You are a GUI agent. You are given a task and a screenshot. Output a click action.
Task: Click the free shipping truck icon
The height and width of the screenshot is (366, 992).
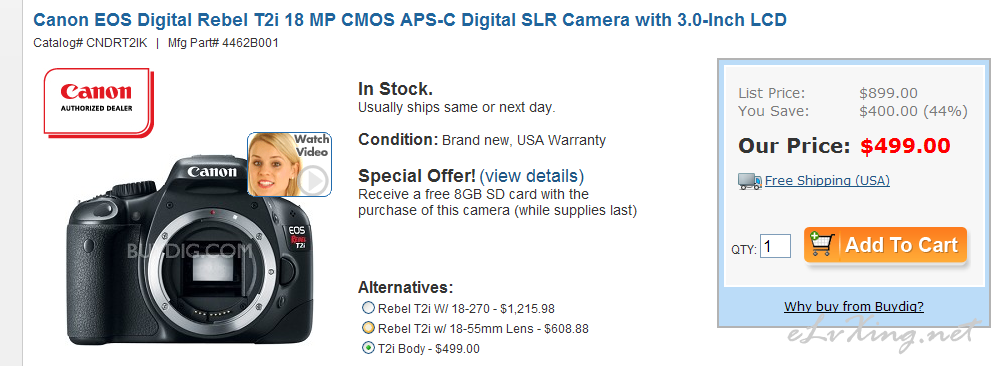(750, 181)
